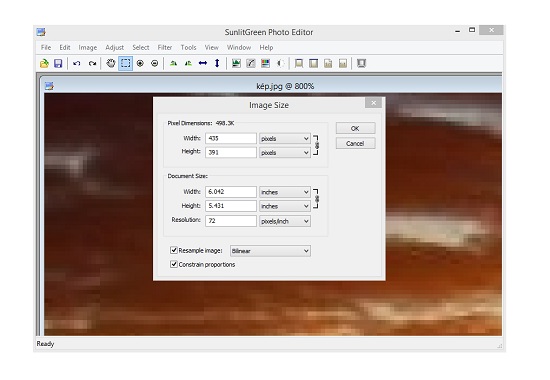Screen dimensions: 550x380
Task: Click the pixel Width field showing 435
Action: 231,138
